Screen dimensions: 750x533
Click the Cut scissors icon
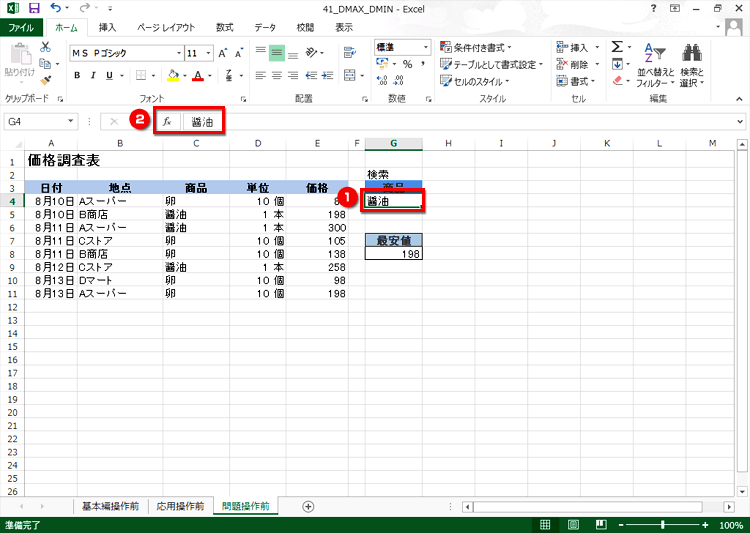45,47
